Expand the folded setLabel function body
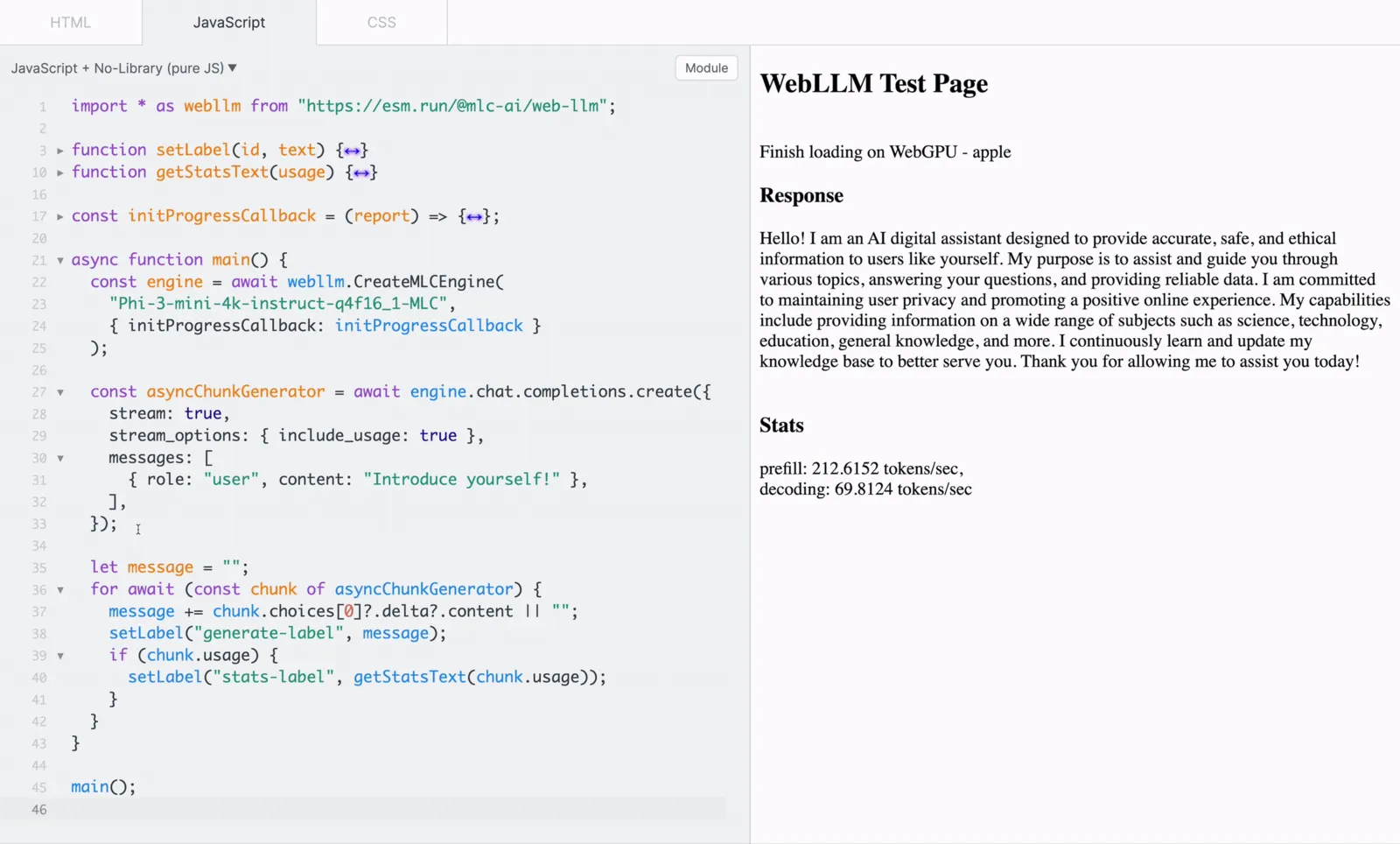Viewport: 1400px width, 844px height. tap(352, 151)
